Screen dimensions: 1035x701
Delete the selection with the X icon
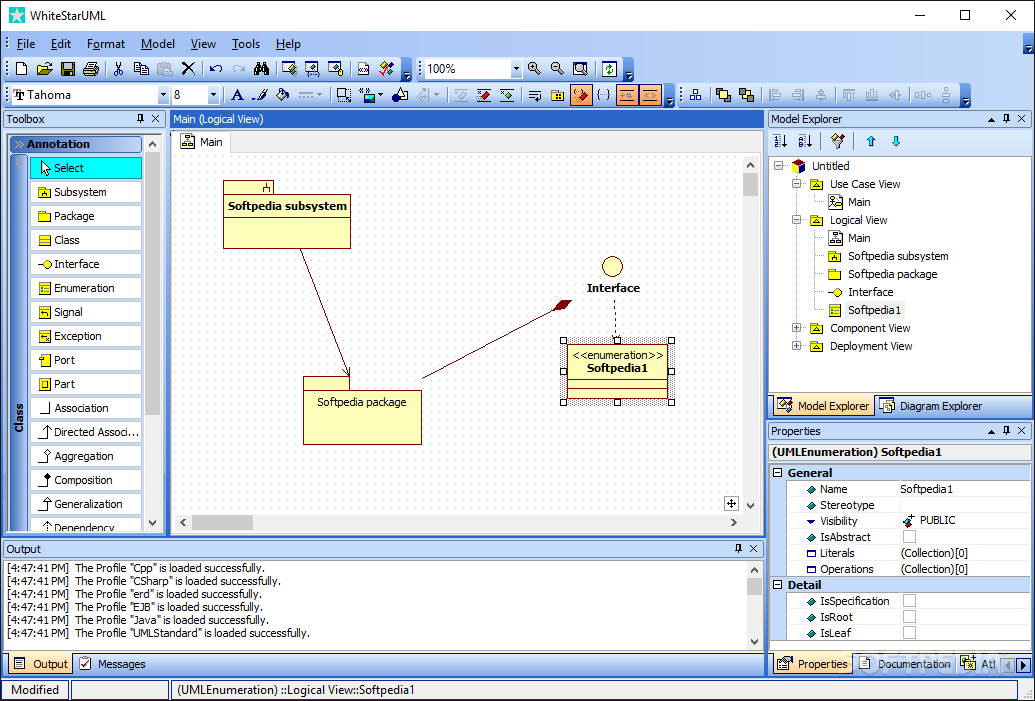(x=188, y=69)
